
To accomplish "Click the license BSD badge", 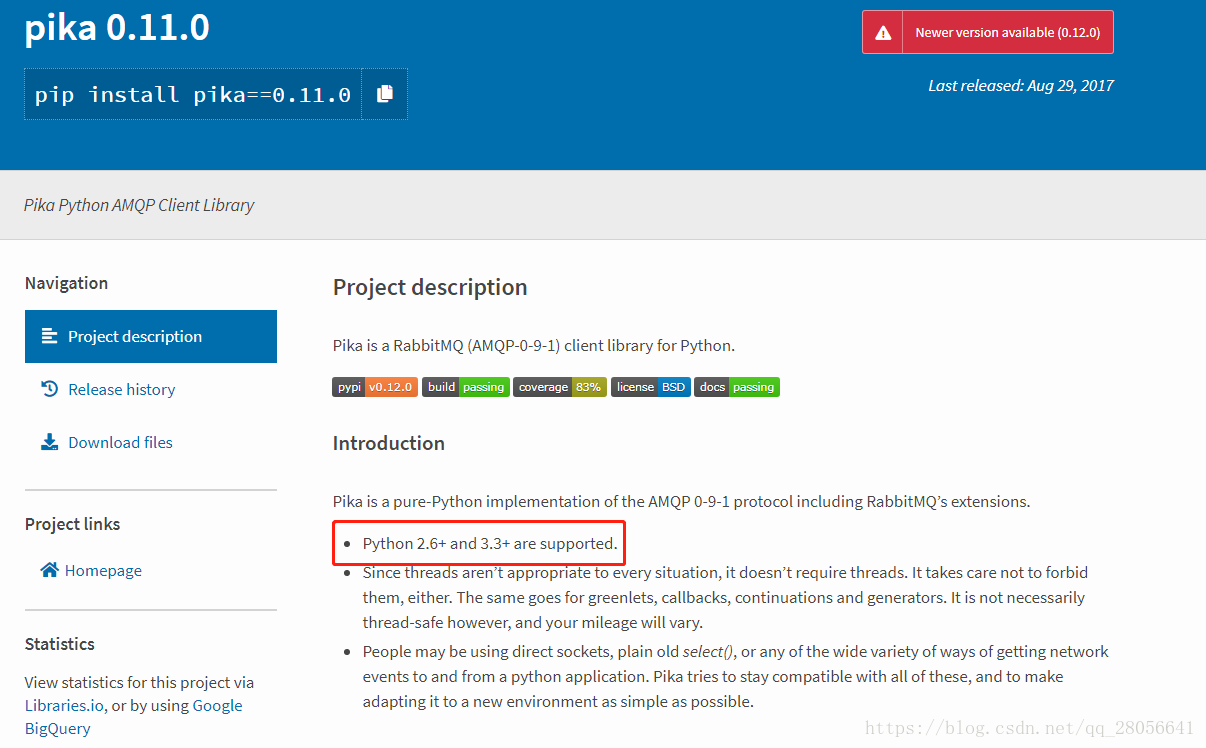I will click(x=651, y=387).
